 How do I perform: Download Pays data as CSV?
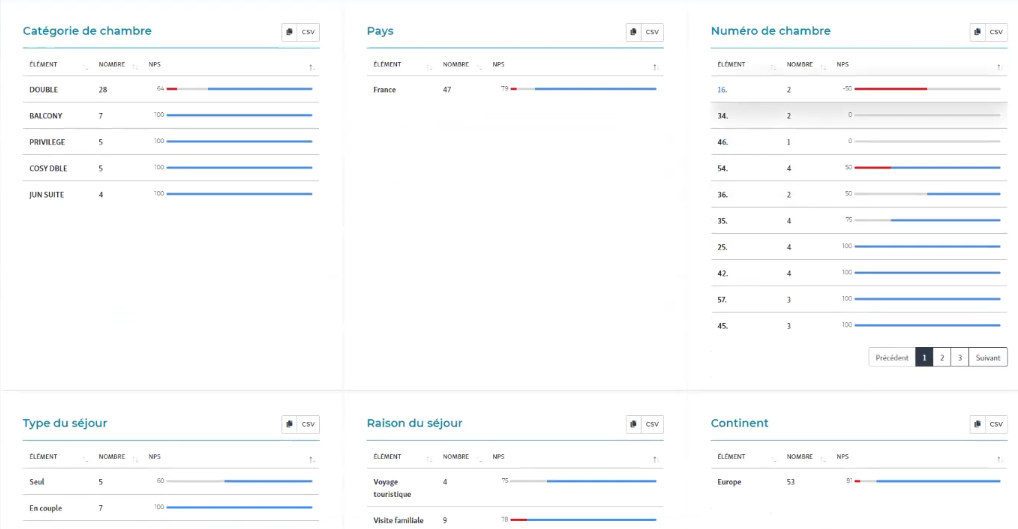pyautogui.click(x=652, y=32)
